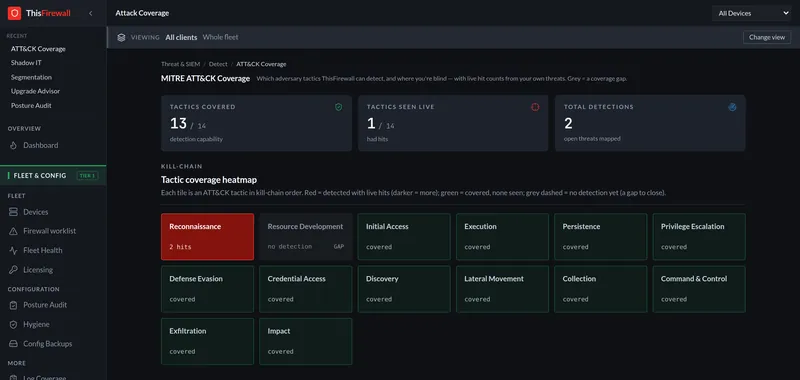The image size is (800, 380).
Task: Click the Dashboard flame icon
Action: [13, 145]
